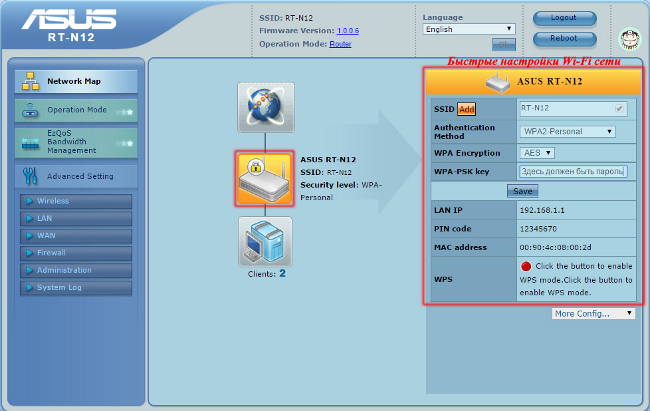Click the Network Map tree icon
This screenshot has height=411, width=650.
coord(31,81)
